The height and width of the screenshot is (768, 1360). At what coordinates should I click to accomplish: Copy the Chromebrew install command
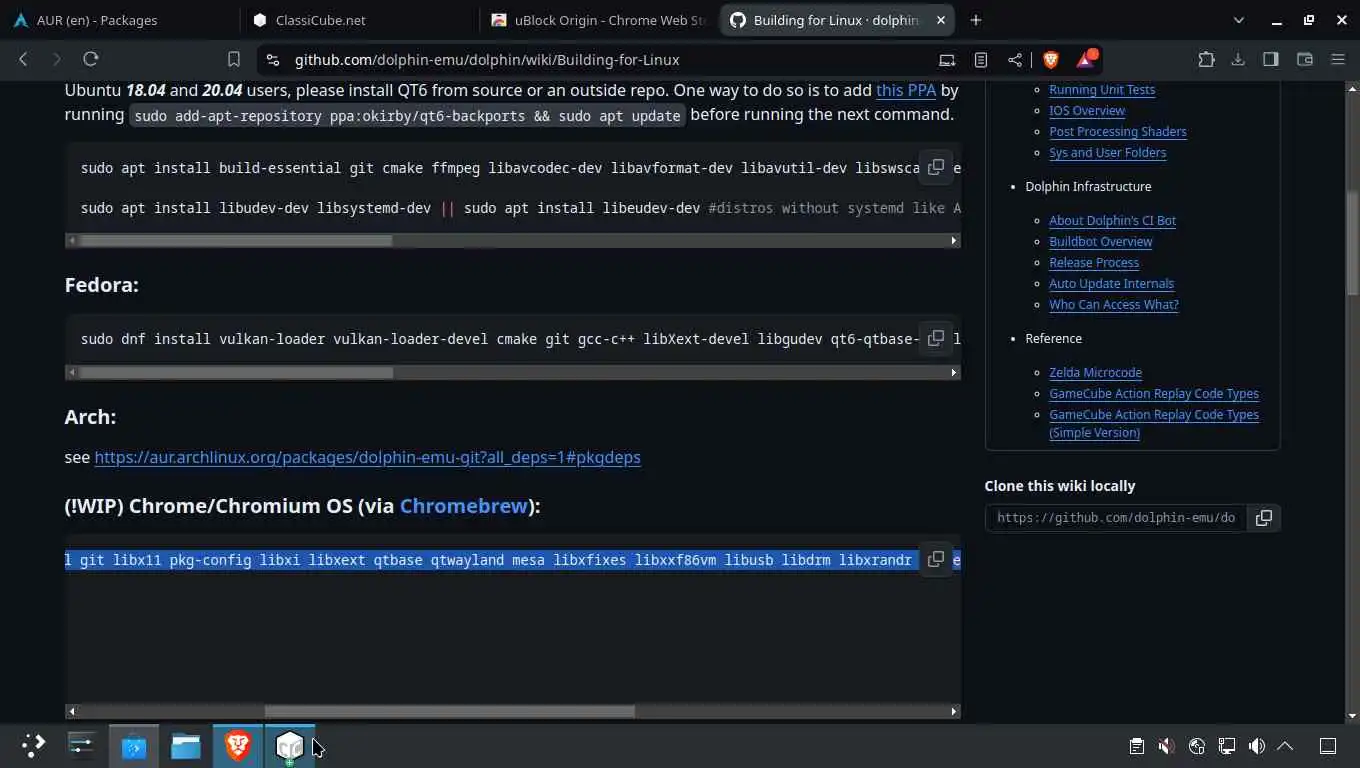pyautogui.click(x=936, y=559)
